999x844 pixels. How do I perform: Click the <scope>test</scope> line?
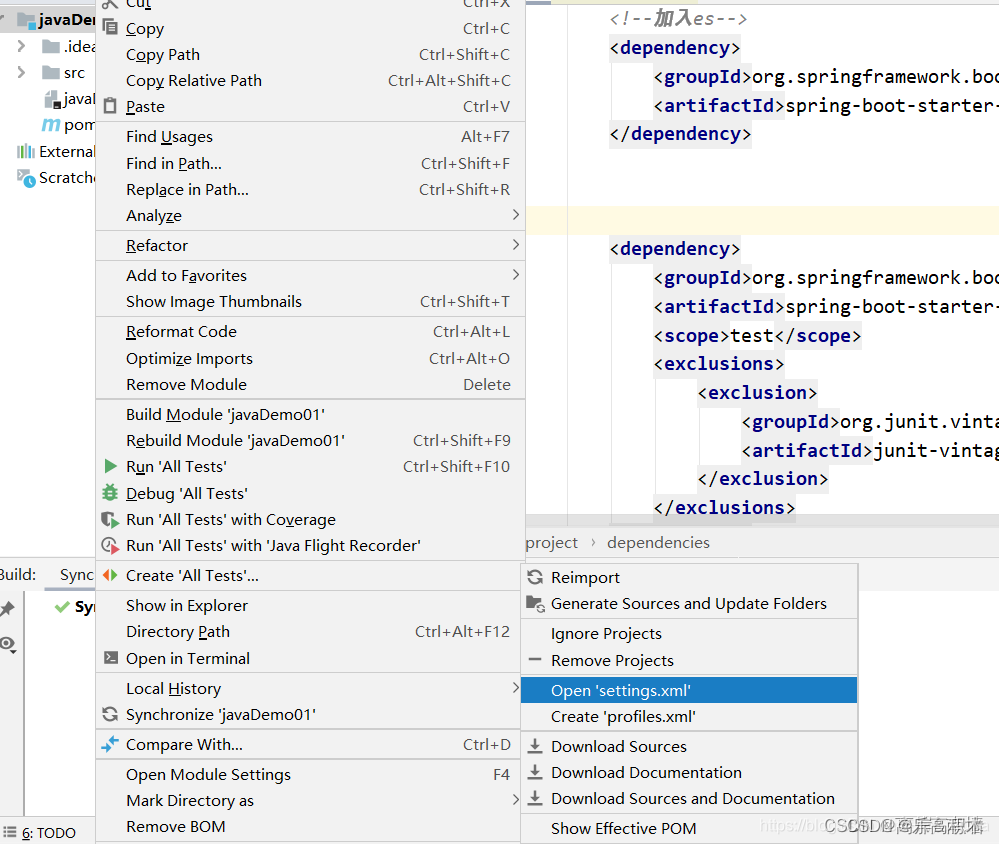757,336
